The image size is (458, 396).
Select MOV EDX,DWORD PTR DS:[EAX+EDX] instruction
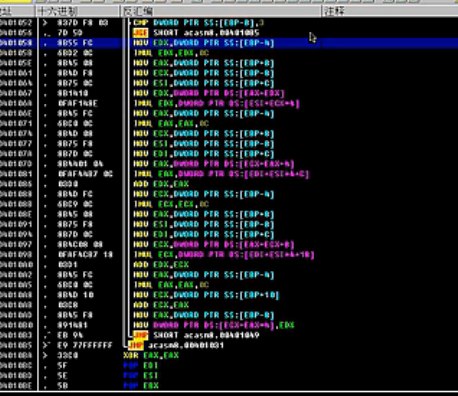pyautogui.click(x=209, y=93)
